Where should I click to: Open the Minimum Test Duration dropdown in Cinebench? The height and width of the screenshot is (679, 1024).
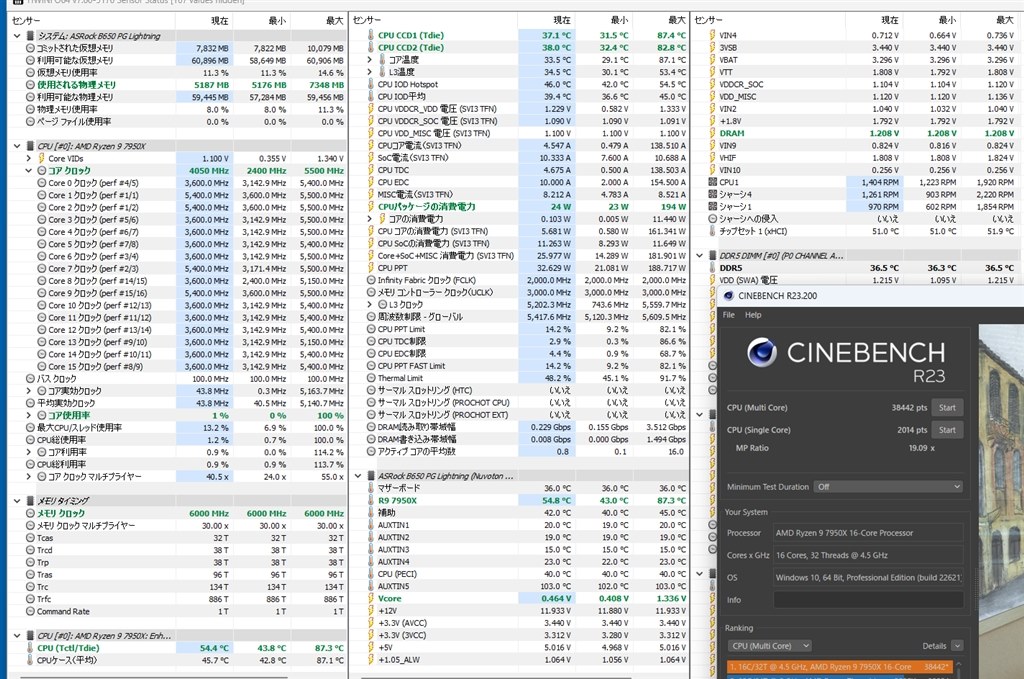pyautogui.click(x=888, y=487)
